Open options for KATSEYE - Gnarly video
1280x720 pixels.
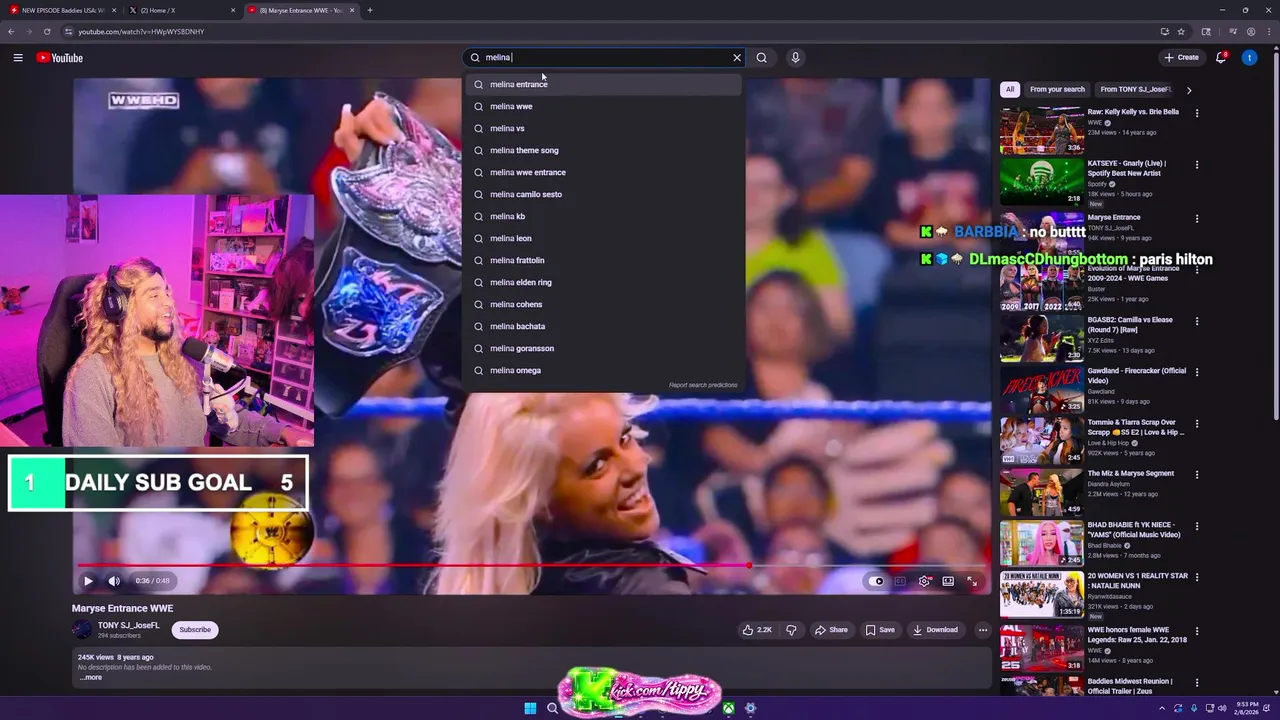pos(1197,164)
